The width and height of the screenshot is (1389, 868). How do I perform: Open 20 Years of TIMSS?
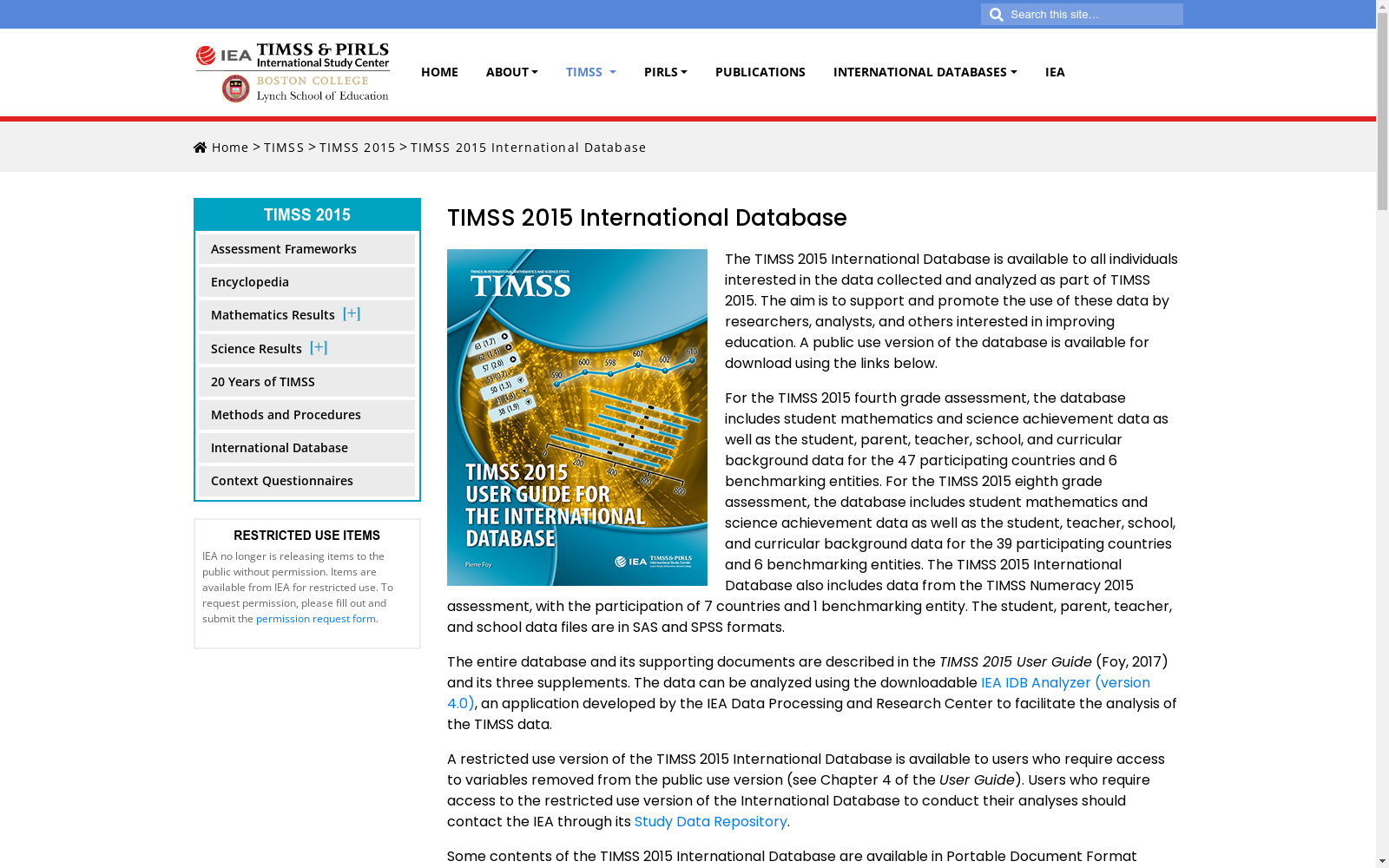click(306, 382)
